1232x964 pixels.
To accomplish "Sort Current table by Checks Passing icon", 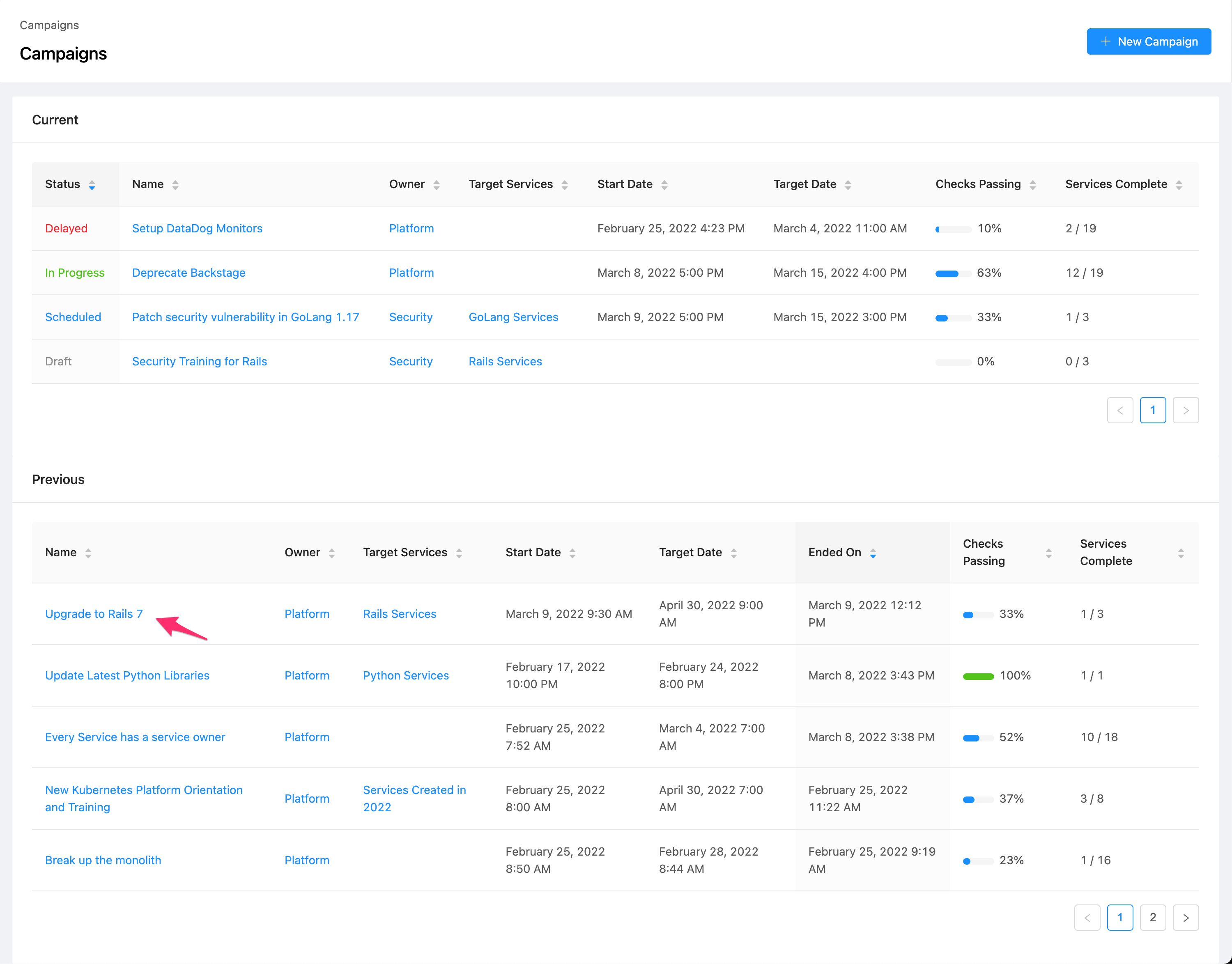I will pos(1033,185).
